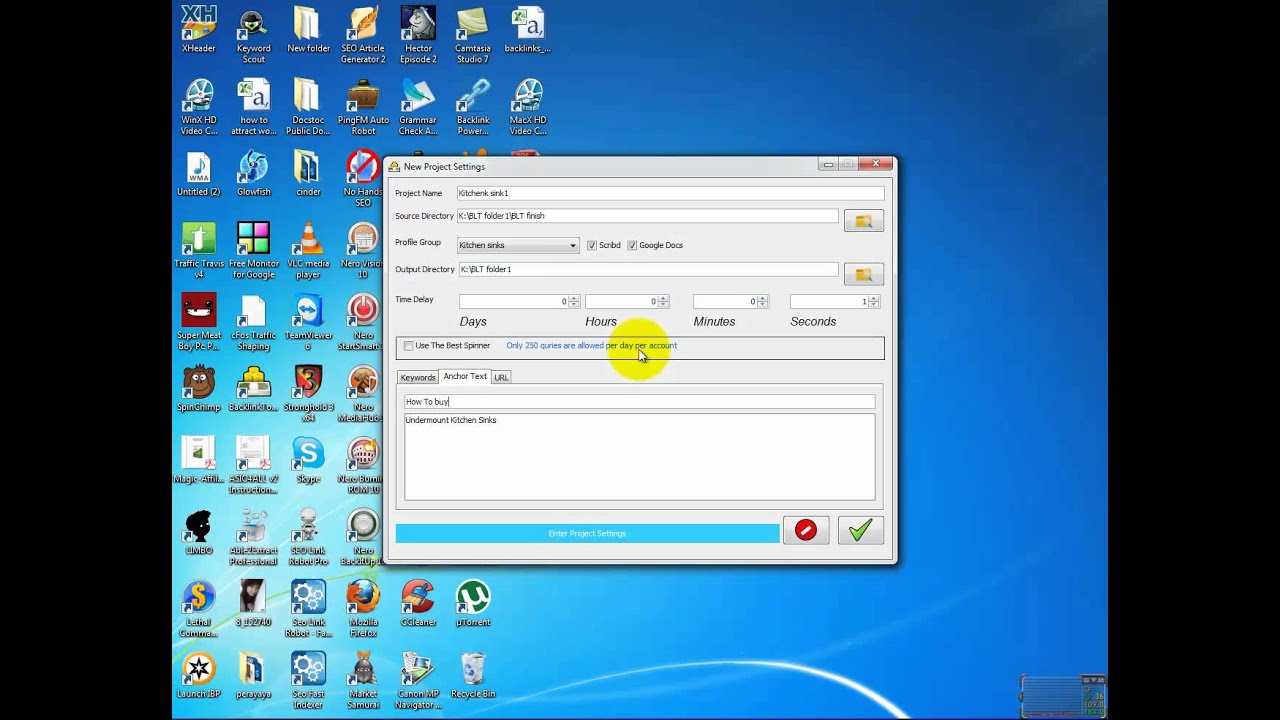Click the Seo Fast Indexer shortcut

coord(308,681)
